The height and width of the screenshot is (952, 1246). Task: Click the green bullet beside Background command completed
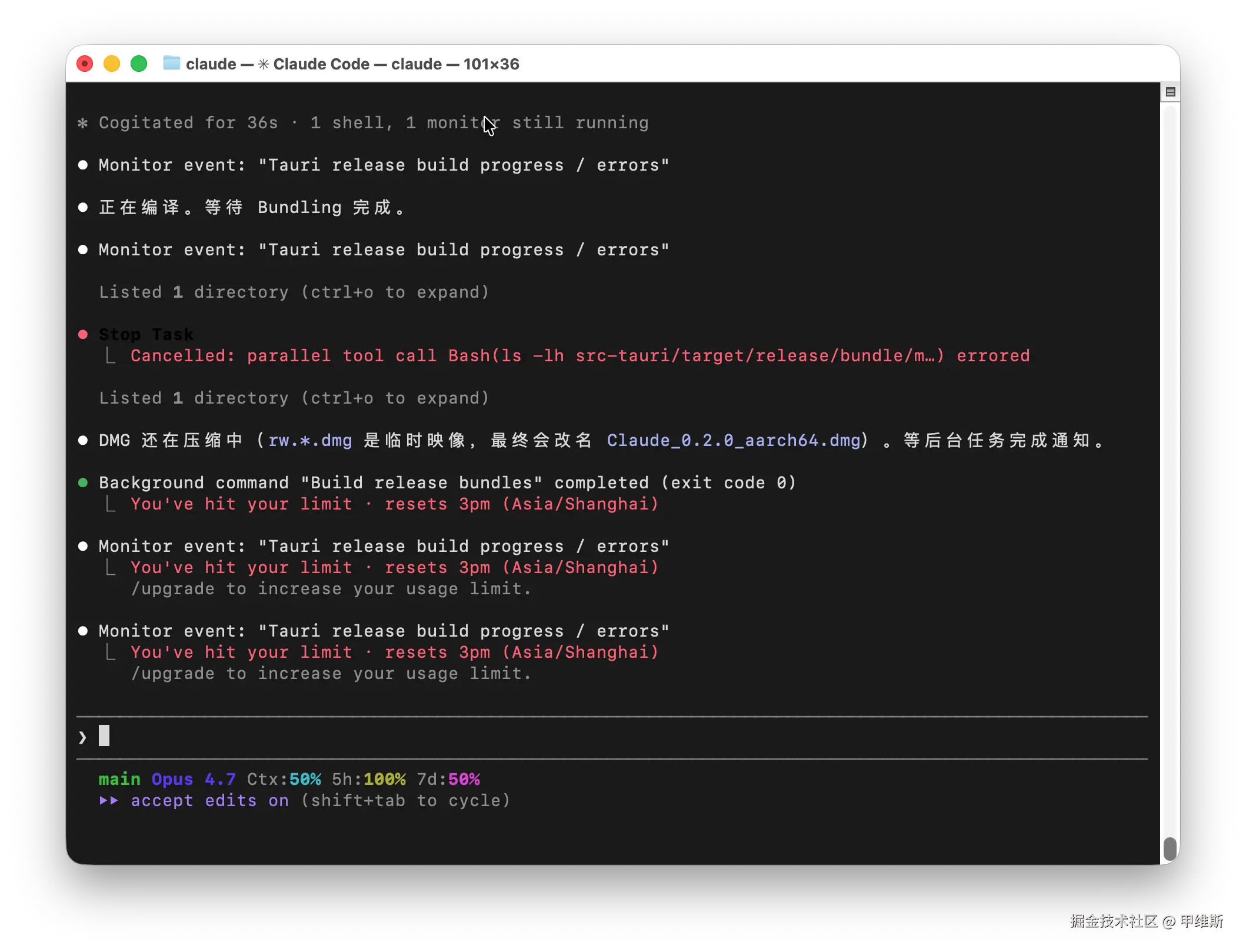[x=83, y=482]
